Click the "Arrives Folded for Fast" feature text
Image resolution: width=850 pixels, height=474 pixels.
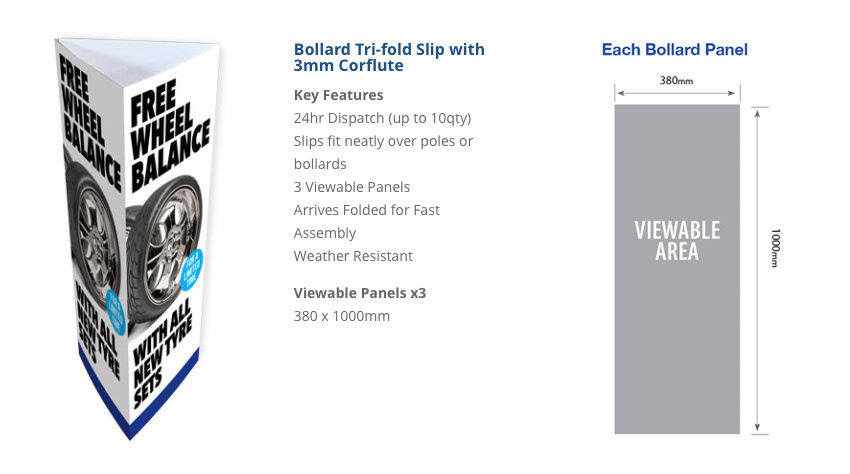[x=367, y=210]
